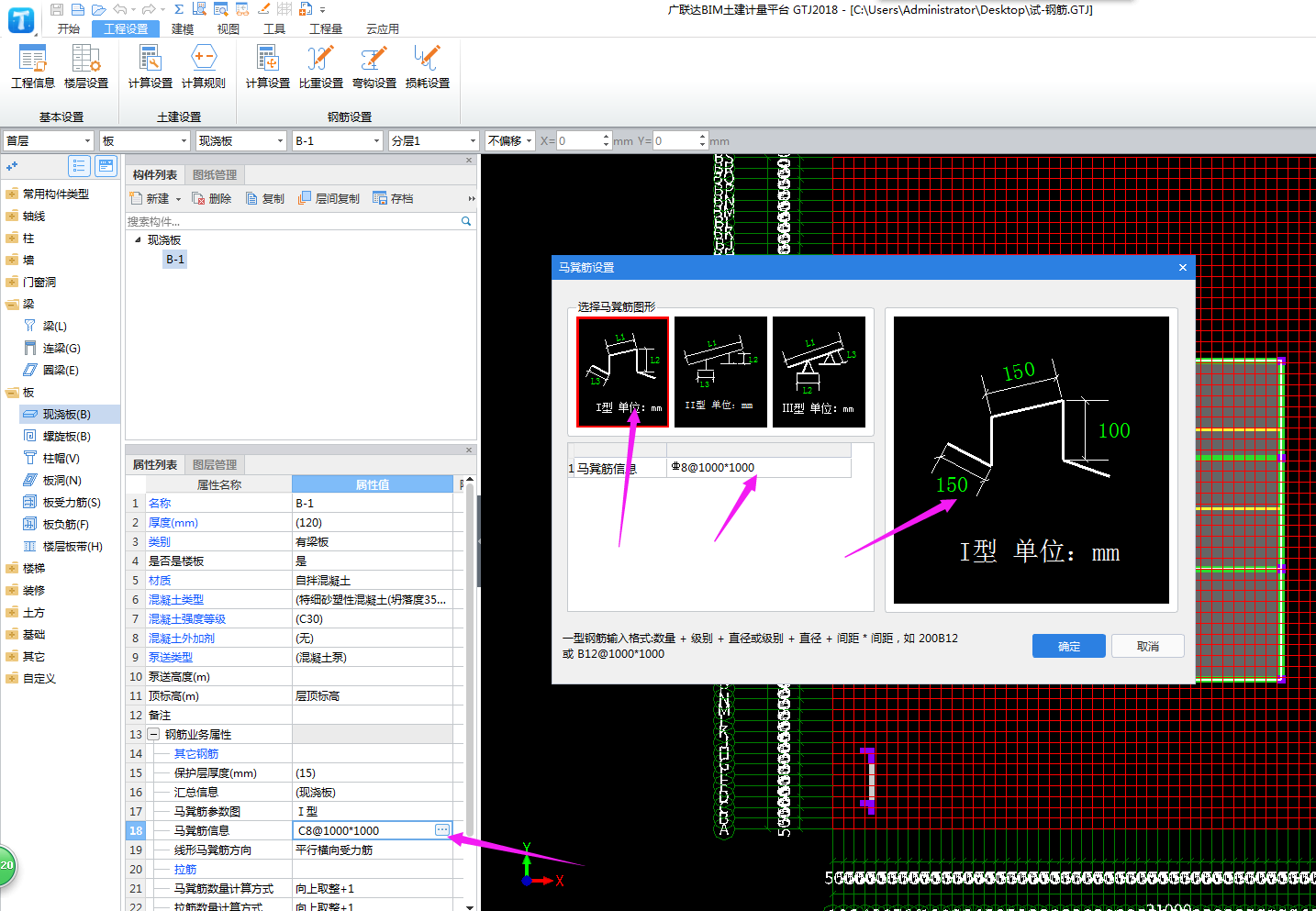The image size is (1316, 911).
Task: Switch to the 开始 ribbon tab
Action: coord(69,28)
